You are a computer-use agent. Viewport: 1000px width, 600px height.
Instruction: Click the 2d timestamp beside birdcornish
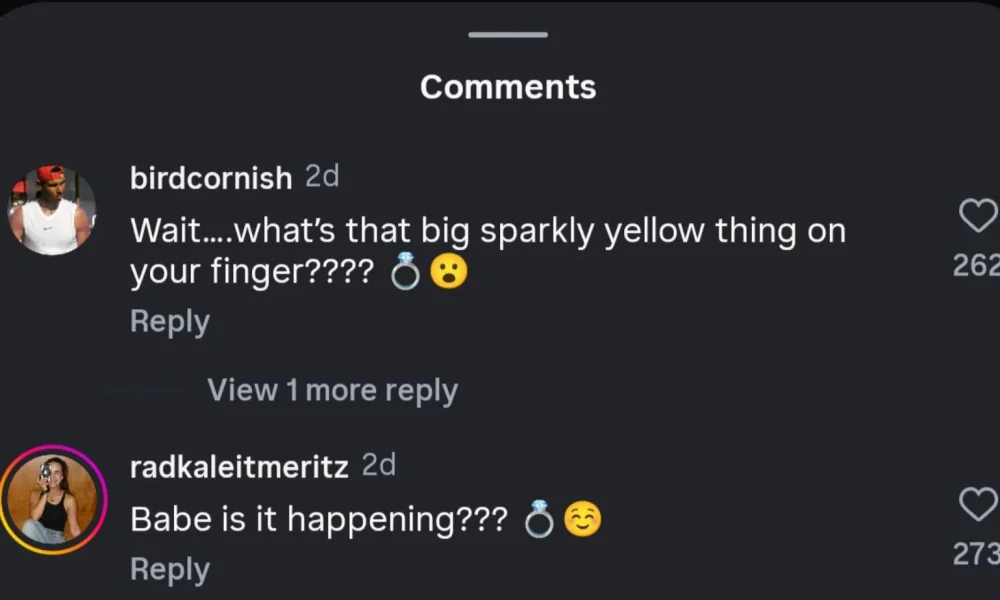[x=322, y=177]
